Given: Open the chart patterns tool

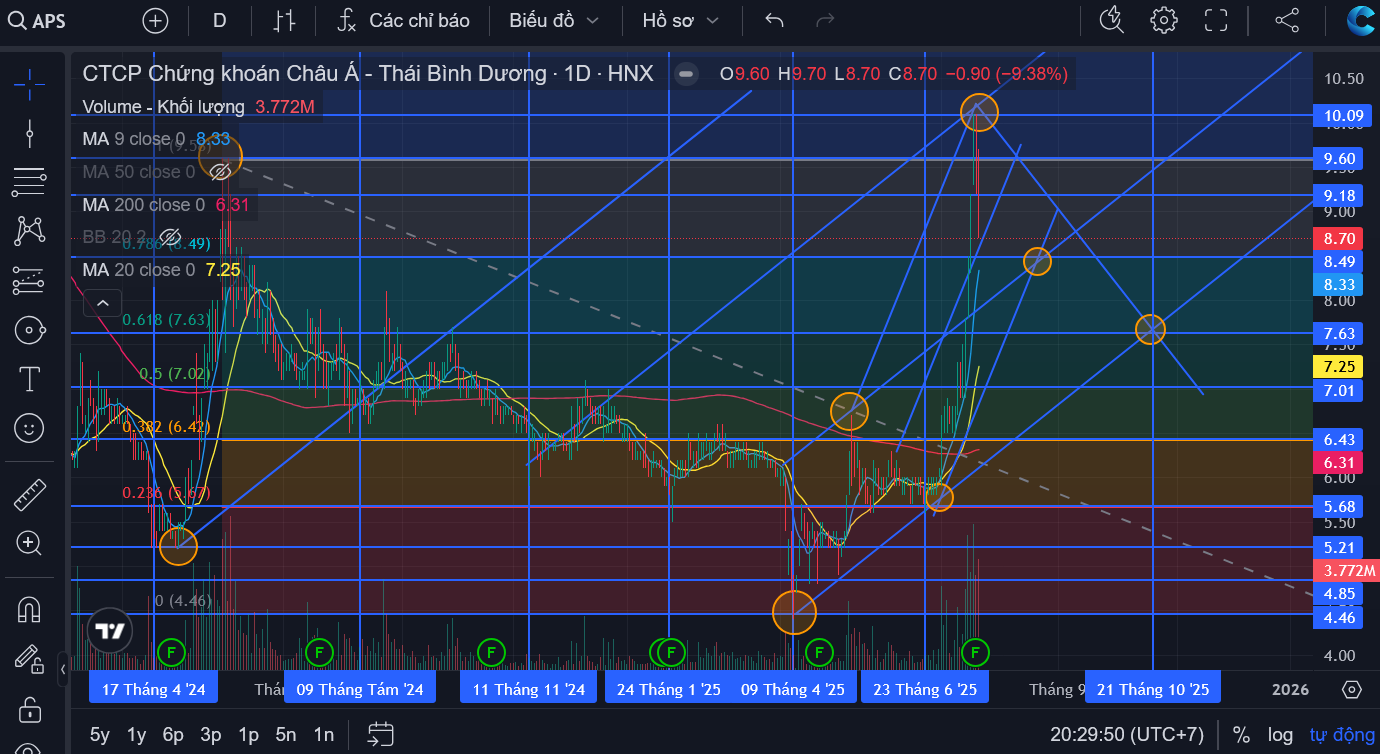Looking at the screenshot, I should (29, 231).
